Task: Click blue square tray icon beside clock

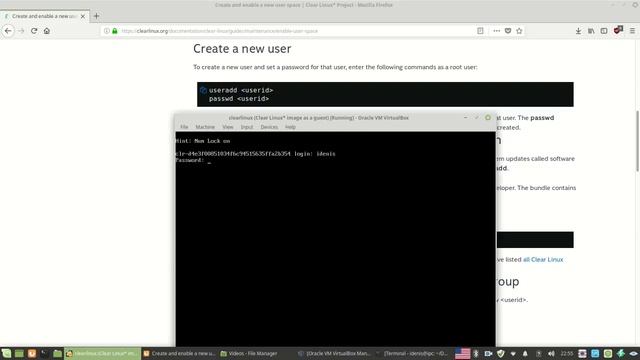Action: coord(595,353)
